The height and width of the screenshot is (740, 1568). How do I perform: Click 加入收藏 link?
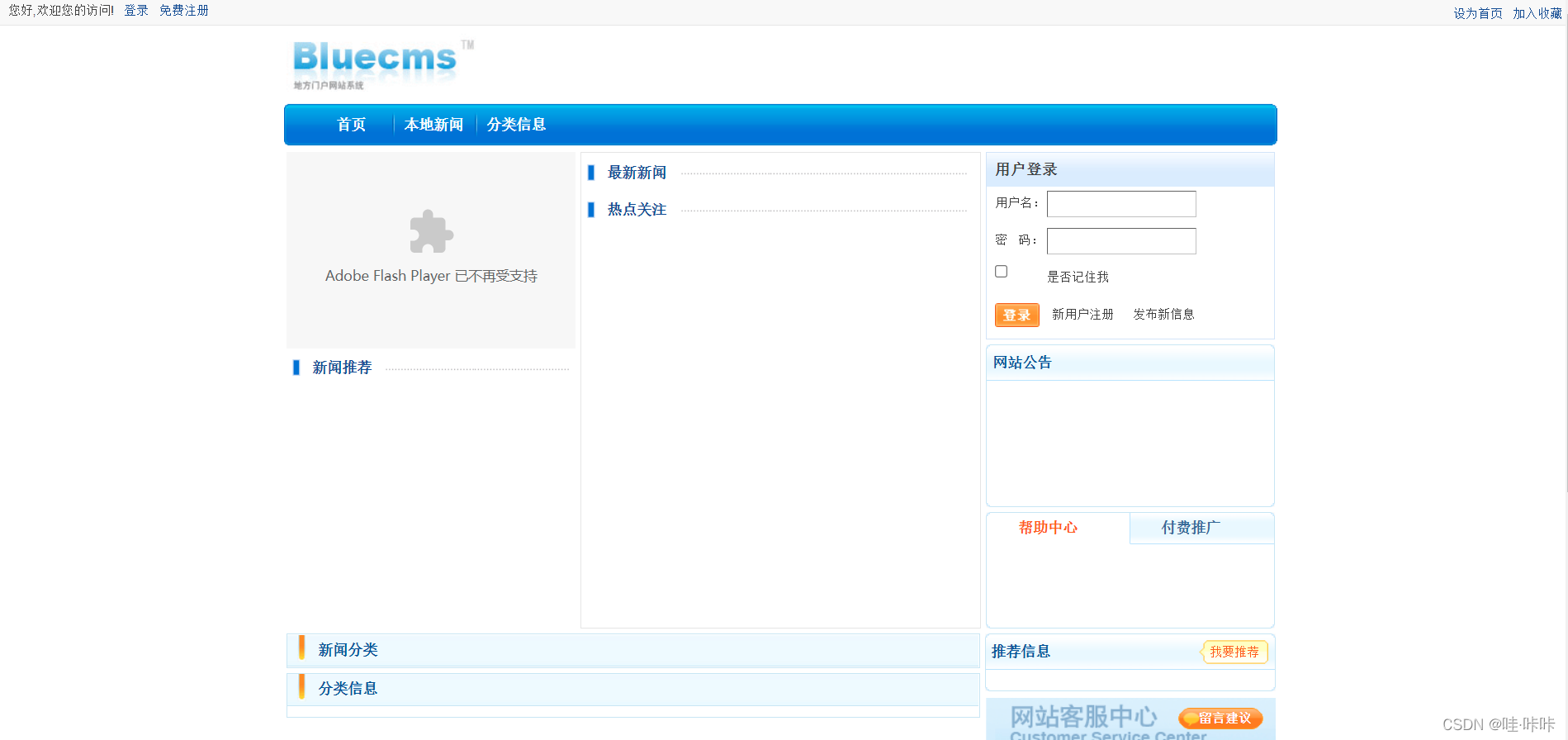(1537, 13)
